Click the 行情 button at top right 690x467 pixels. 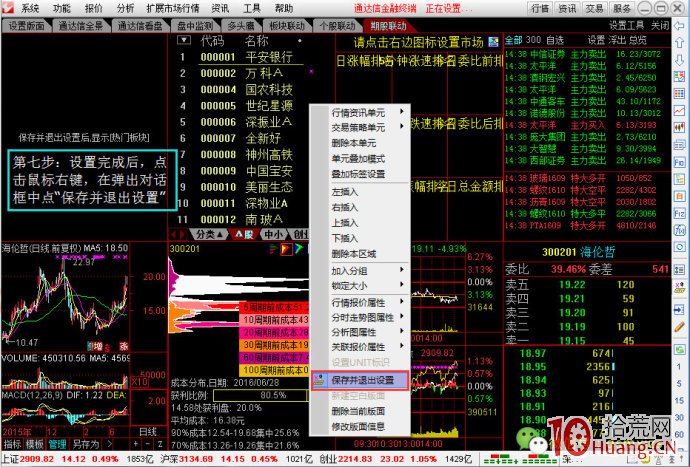pyautogui.click(x=541, y=8)
